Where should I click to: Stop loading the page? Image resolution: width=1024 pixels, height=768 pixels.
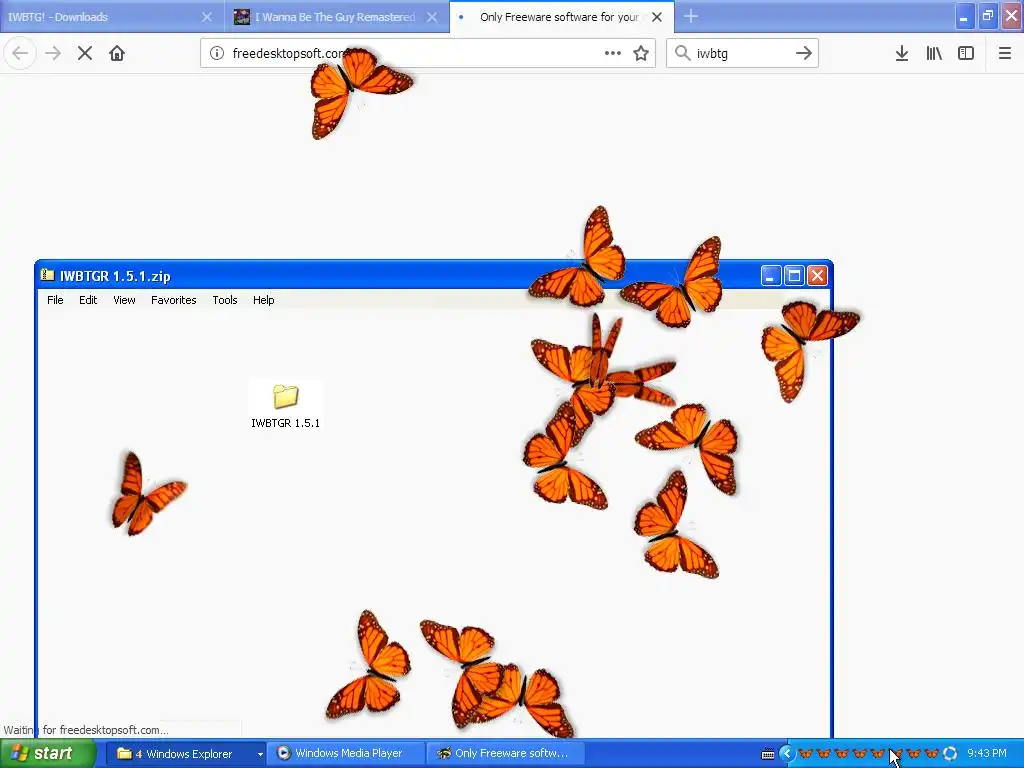point(85,54)
